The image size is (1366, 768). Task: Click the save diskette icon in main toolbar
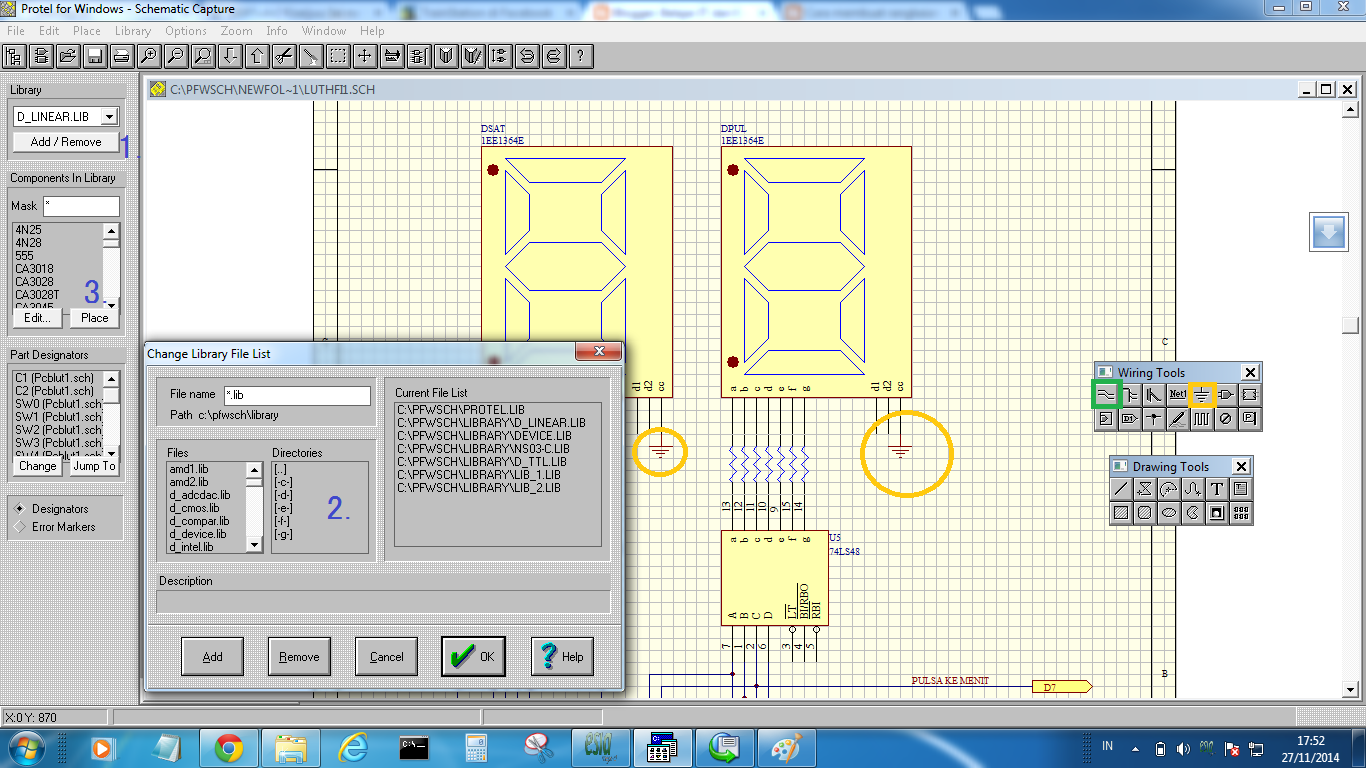(94, 55)
